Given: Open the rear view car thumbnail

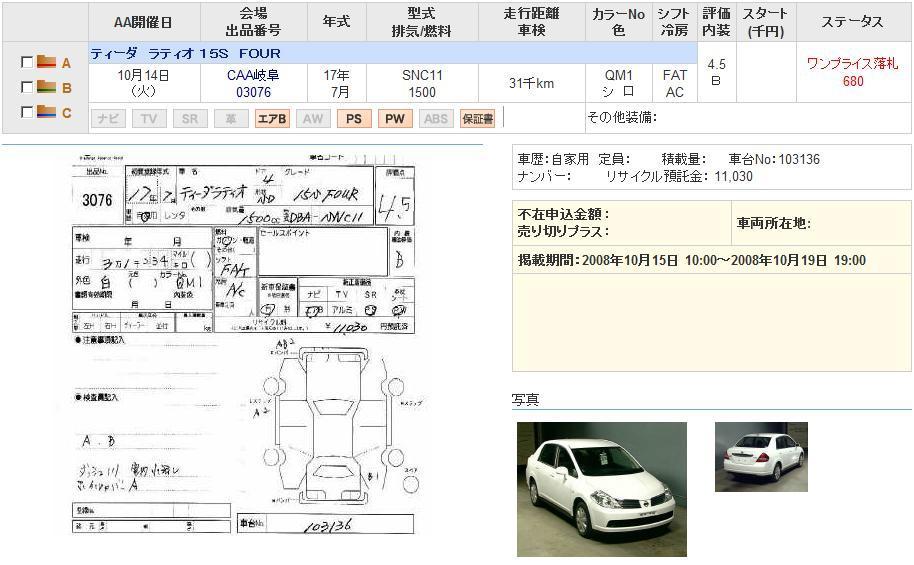Looking at the screenshot, I should [761, 457].
